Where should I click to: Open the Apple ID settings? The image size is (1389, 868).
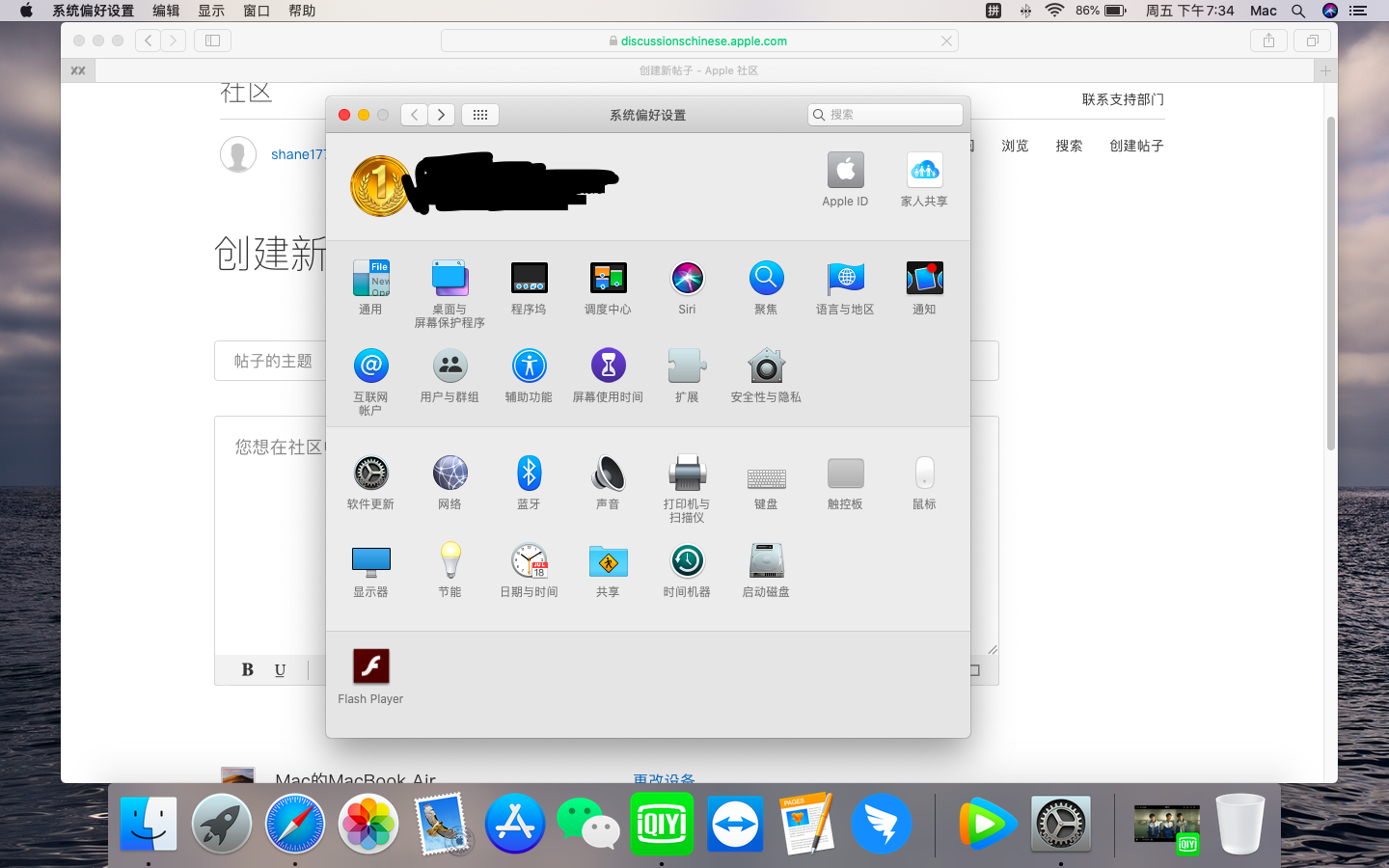coord(845,172)
